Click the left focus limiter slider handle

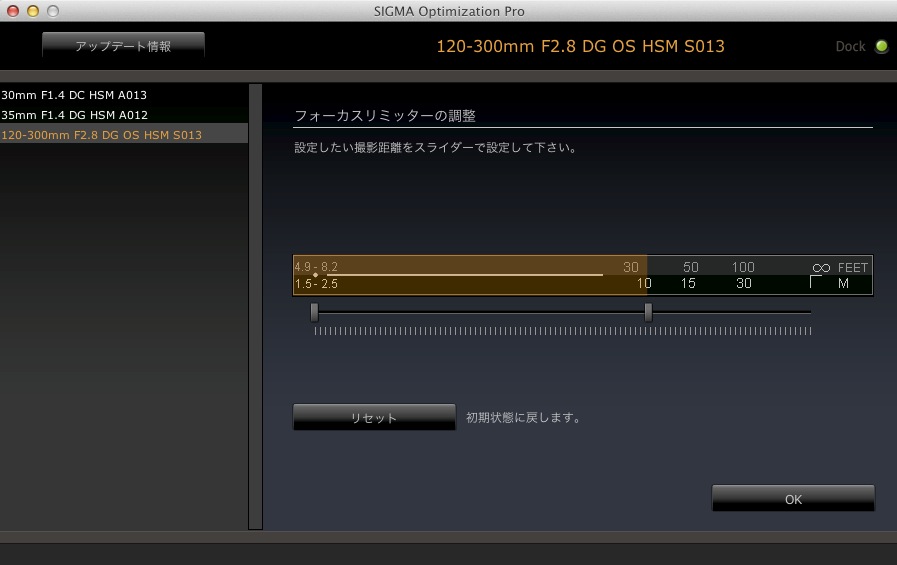pyautogui.click(x=314, y=312)
